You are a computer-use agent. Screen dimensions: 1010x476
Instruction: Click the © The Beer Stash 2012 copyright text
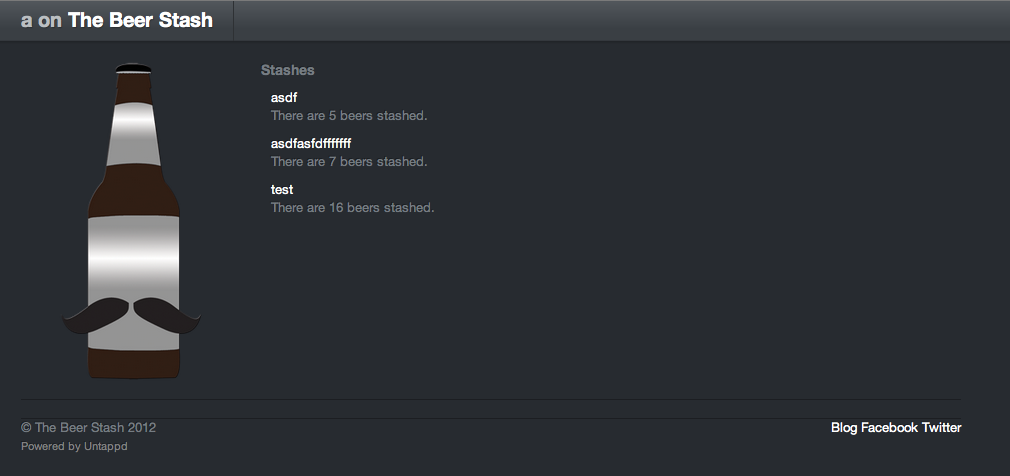[88, 428]
